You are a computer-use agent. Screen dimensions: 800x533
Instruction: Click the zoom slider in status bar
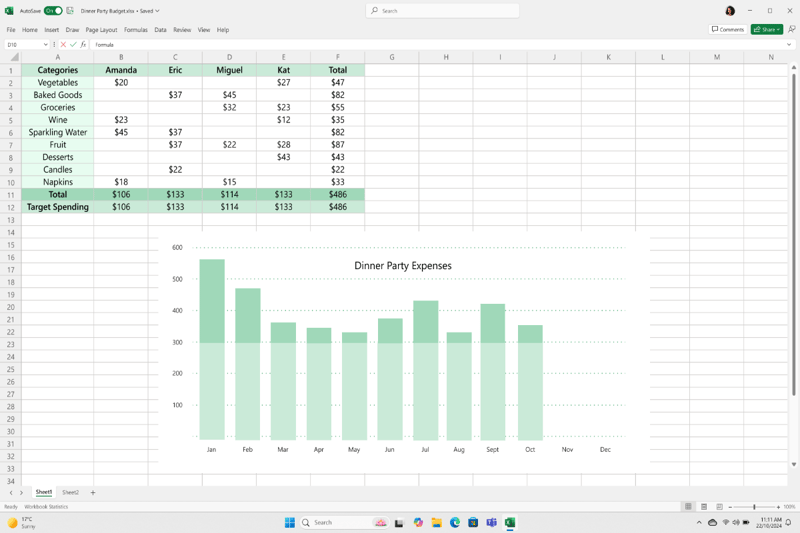[754, 507]
